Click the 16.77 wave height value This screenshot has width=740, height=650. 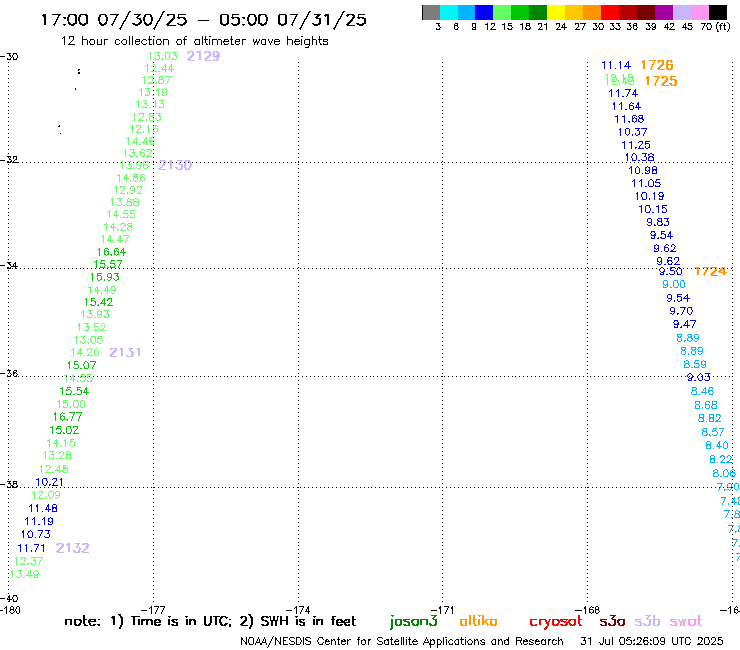click(67, 417)
